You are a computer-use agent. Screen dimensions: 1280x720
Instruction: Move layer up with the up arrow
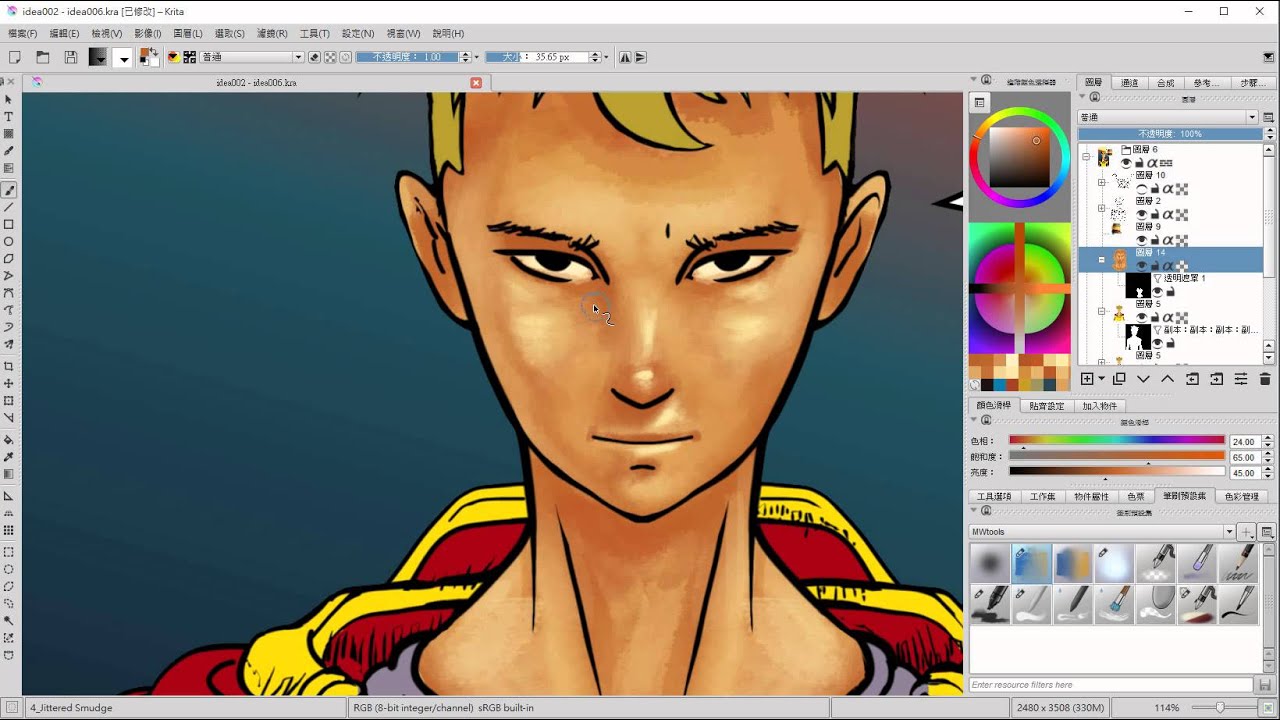[x=1167, y=379]
